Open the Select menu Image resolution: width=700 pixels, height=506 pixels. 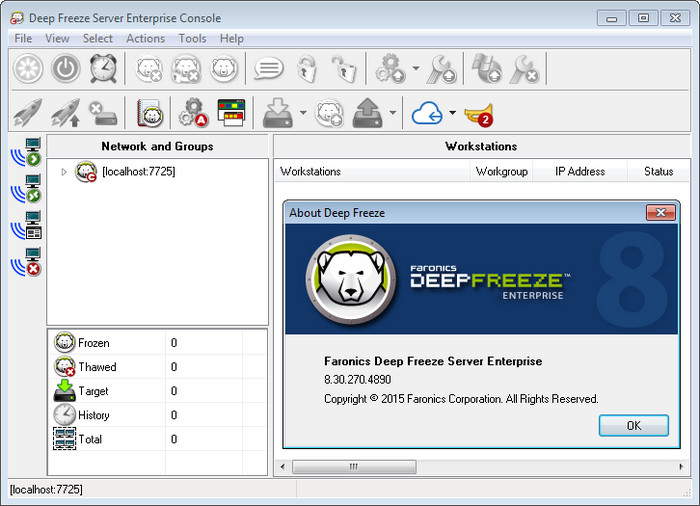point(98,38)
